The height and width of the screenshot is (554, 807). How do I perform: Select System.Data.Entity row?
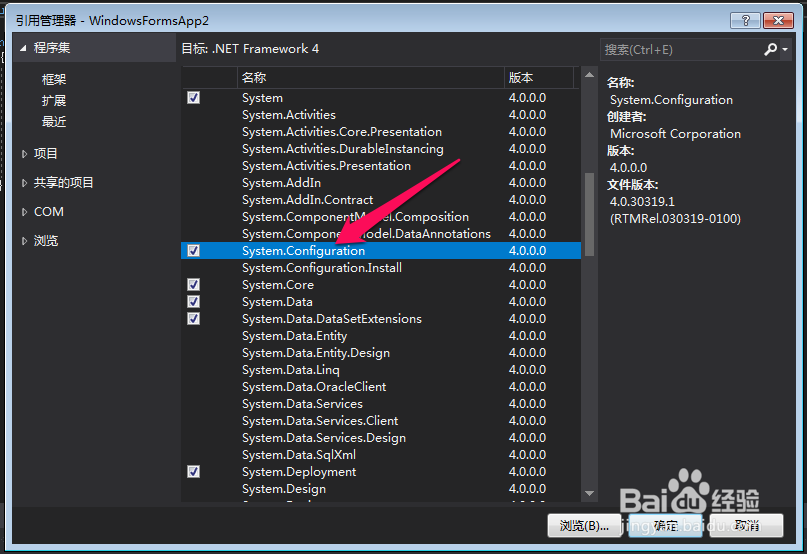381,336
